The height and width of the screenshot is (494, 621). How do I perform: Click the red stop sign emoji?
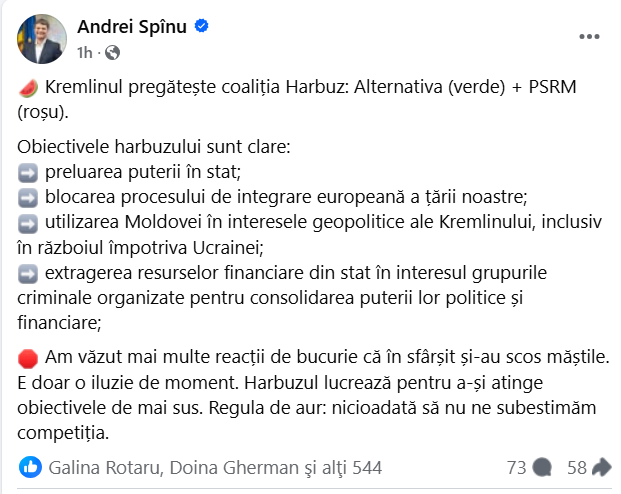click(x=28, y=358)
